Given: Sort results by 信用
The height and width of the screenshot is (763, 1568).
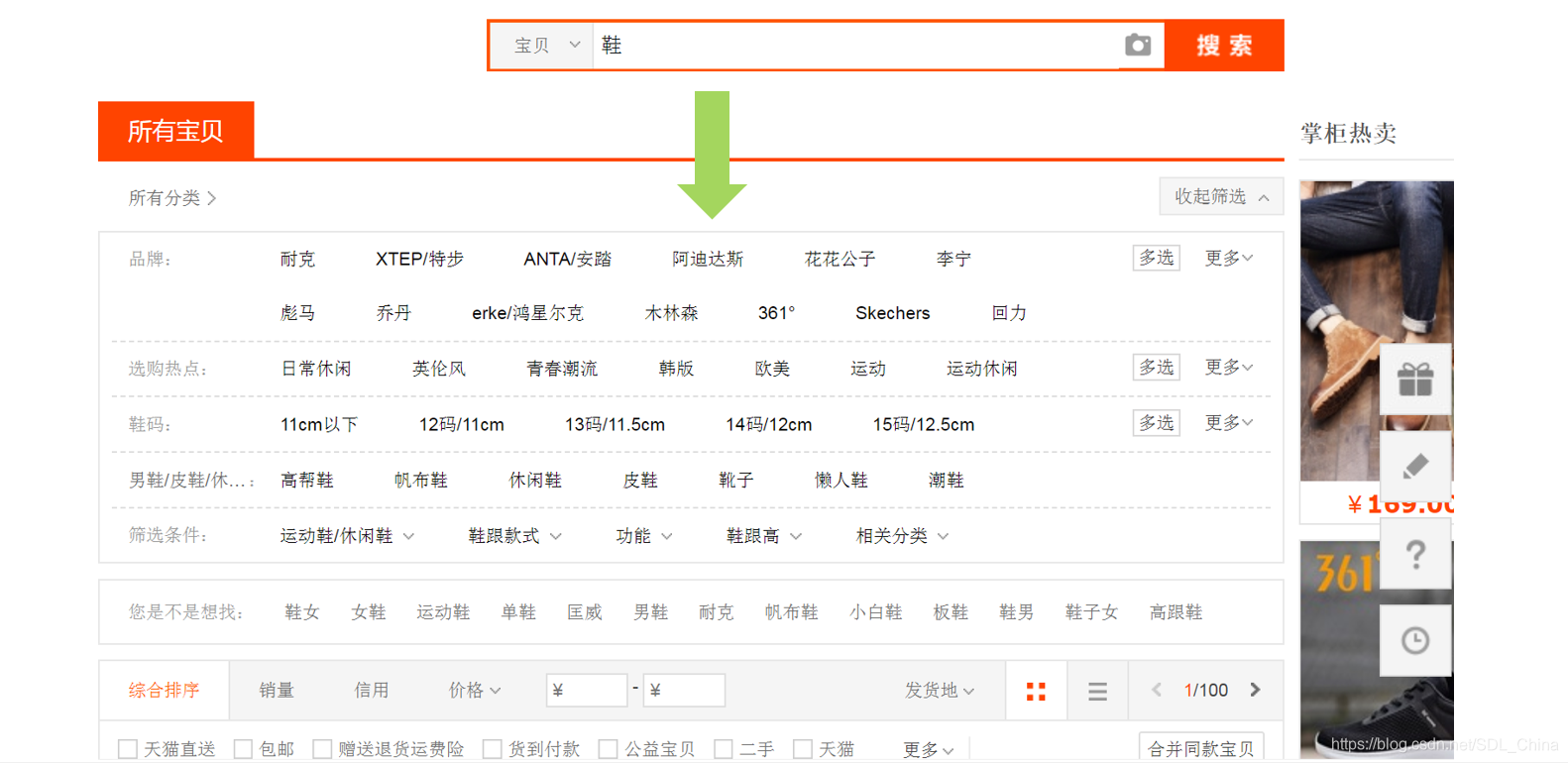Looking at the screenshot, I should [x=372, y=691].
